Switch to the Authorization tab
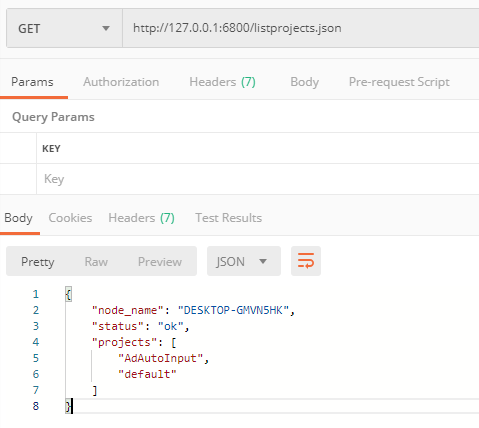The height and width of the screenshot is (428, 479). 121,82
